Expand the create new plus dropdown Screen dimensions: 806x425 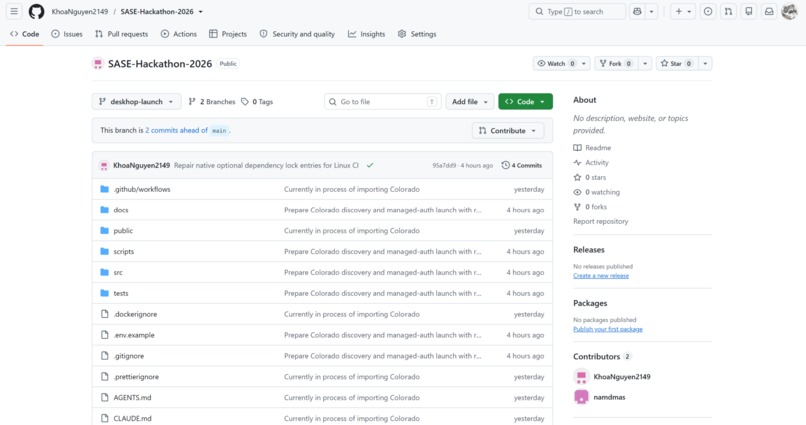(x=683, y=11)
